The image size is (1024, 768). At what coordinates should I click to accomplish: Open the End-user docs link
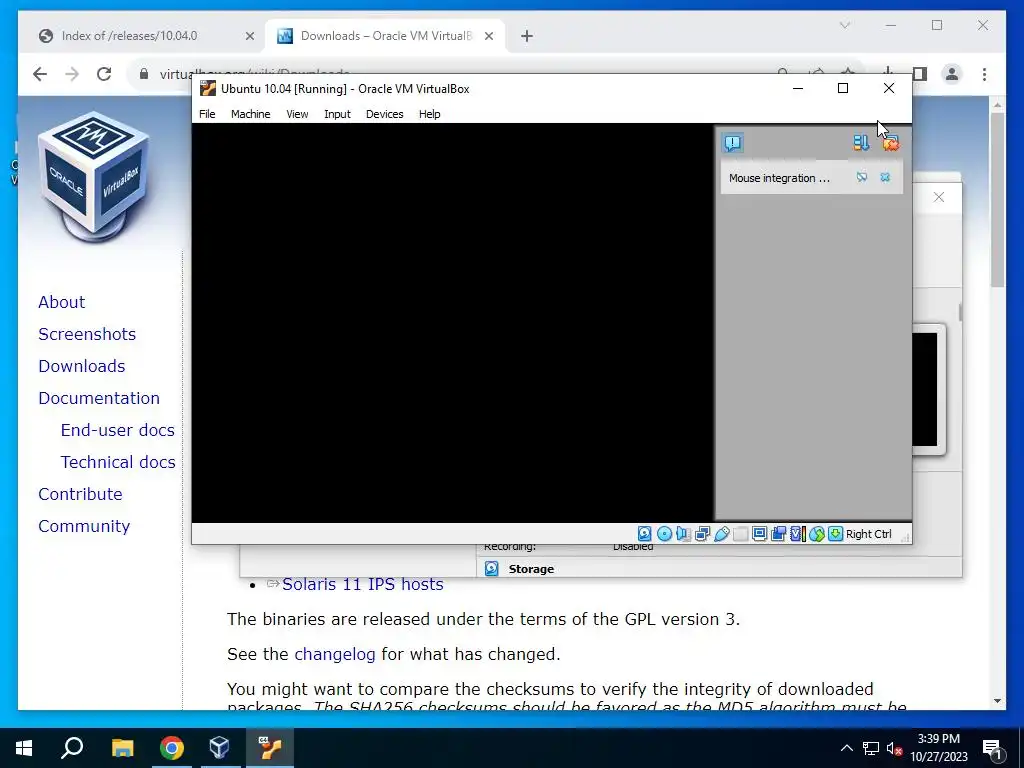pos(118,430)
